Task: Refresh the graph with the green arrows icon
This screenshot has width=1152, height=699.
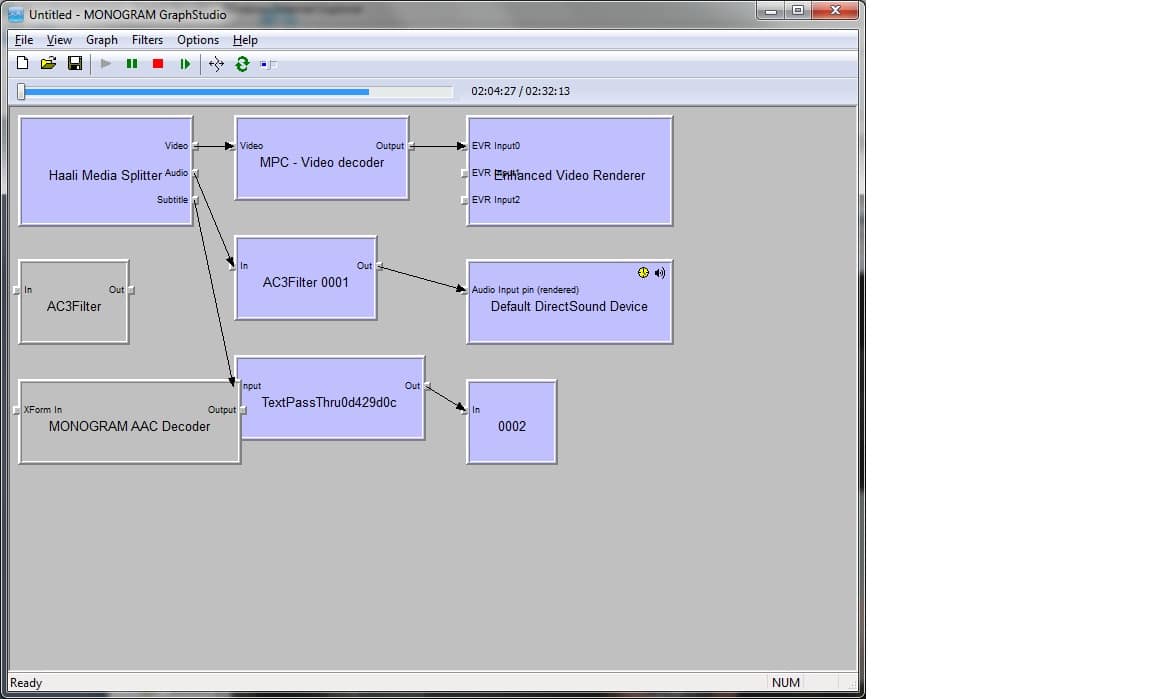Action: click(242, 64)
